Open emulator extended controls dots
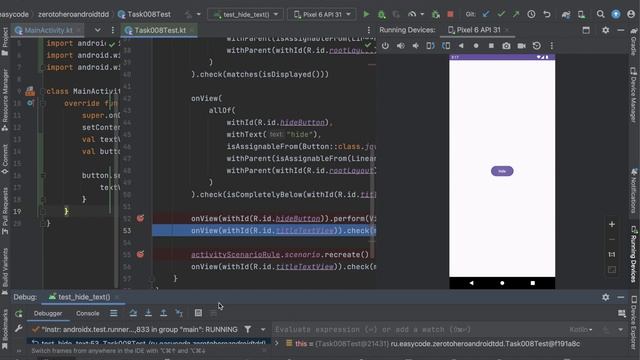The height and width of the screenshot is (360, 640). pyautogui.click(x=552, y=46)
